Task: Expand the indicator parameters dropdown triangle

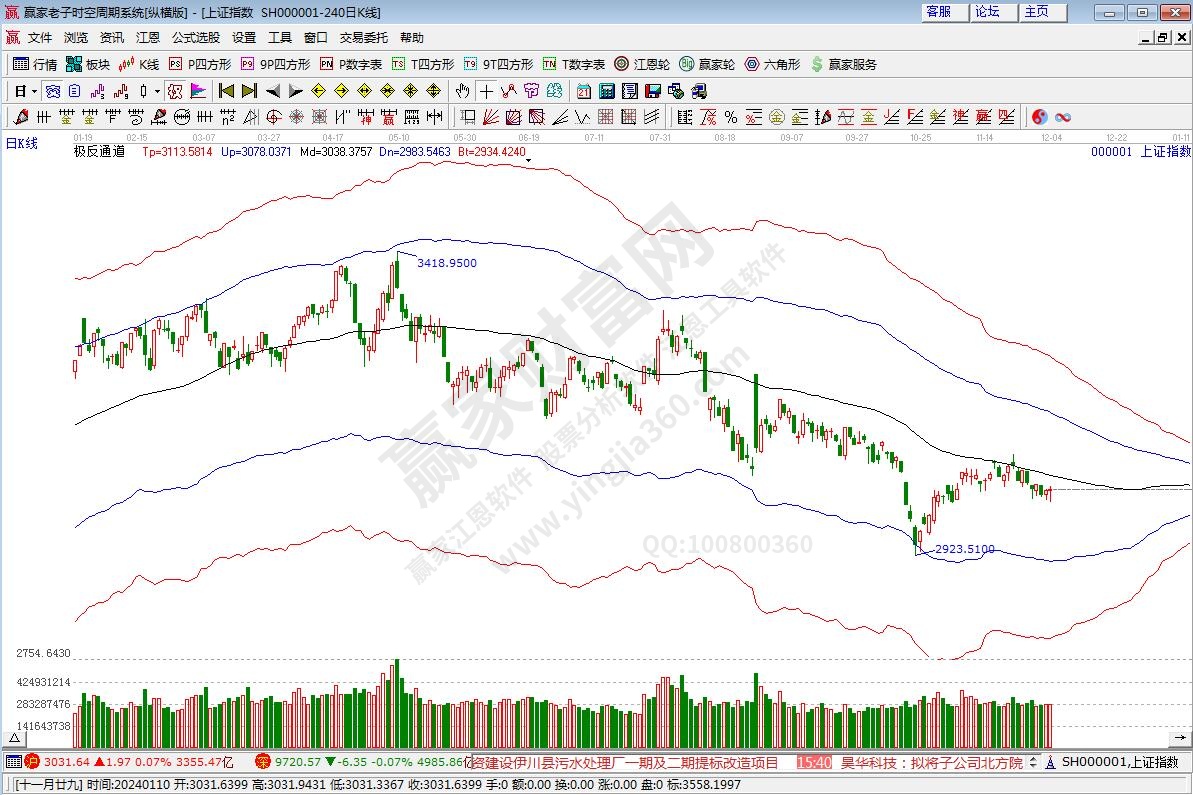Action: point(528,160)
